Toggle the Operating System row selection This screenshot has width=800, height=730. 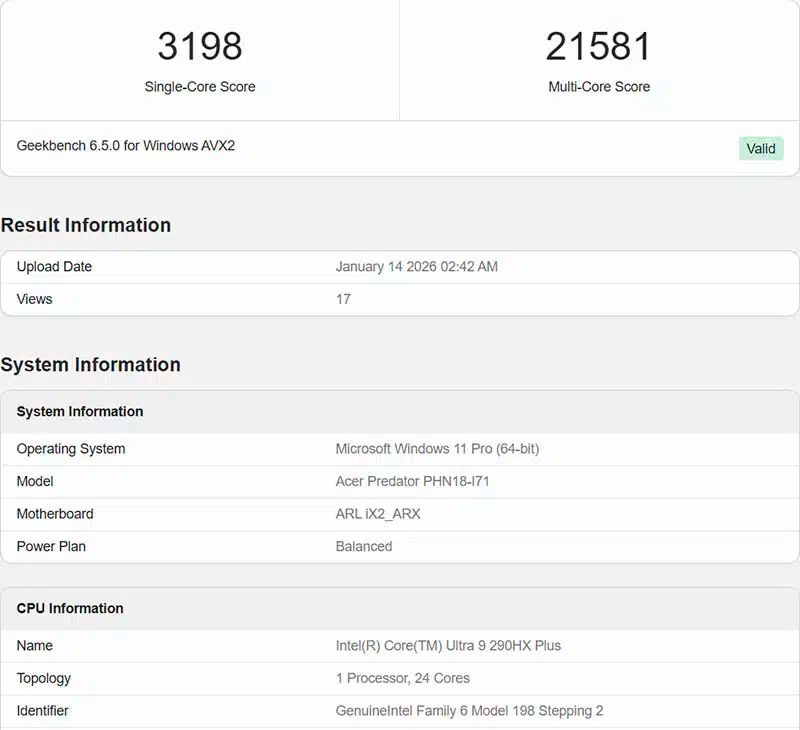click(x=70, y=449)
